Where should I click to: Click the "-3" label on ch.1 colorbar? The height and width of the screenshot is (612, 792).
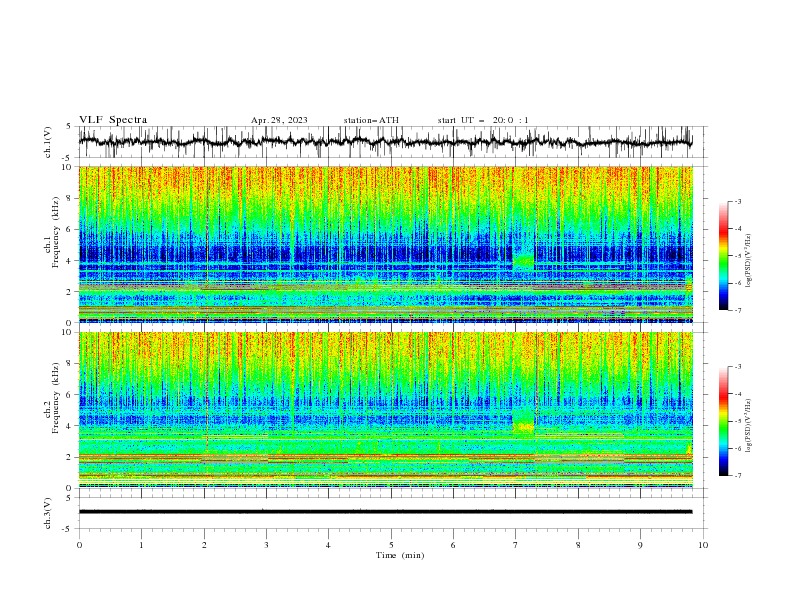click(x=737, y=201)
